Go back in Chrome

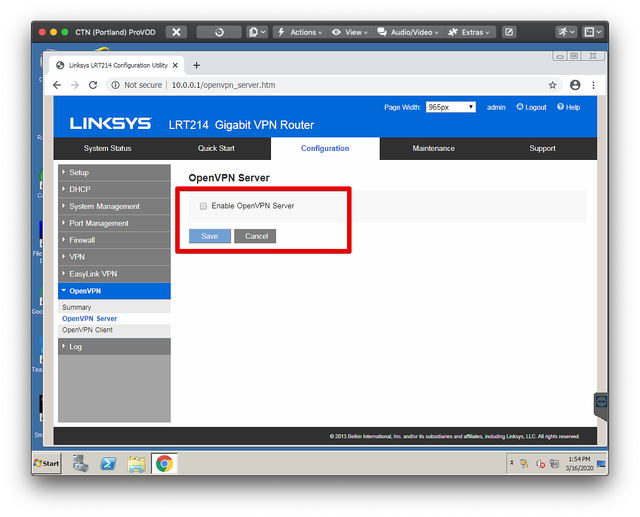coord(57,85)
